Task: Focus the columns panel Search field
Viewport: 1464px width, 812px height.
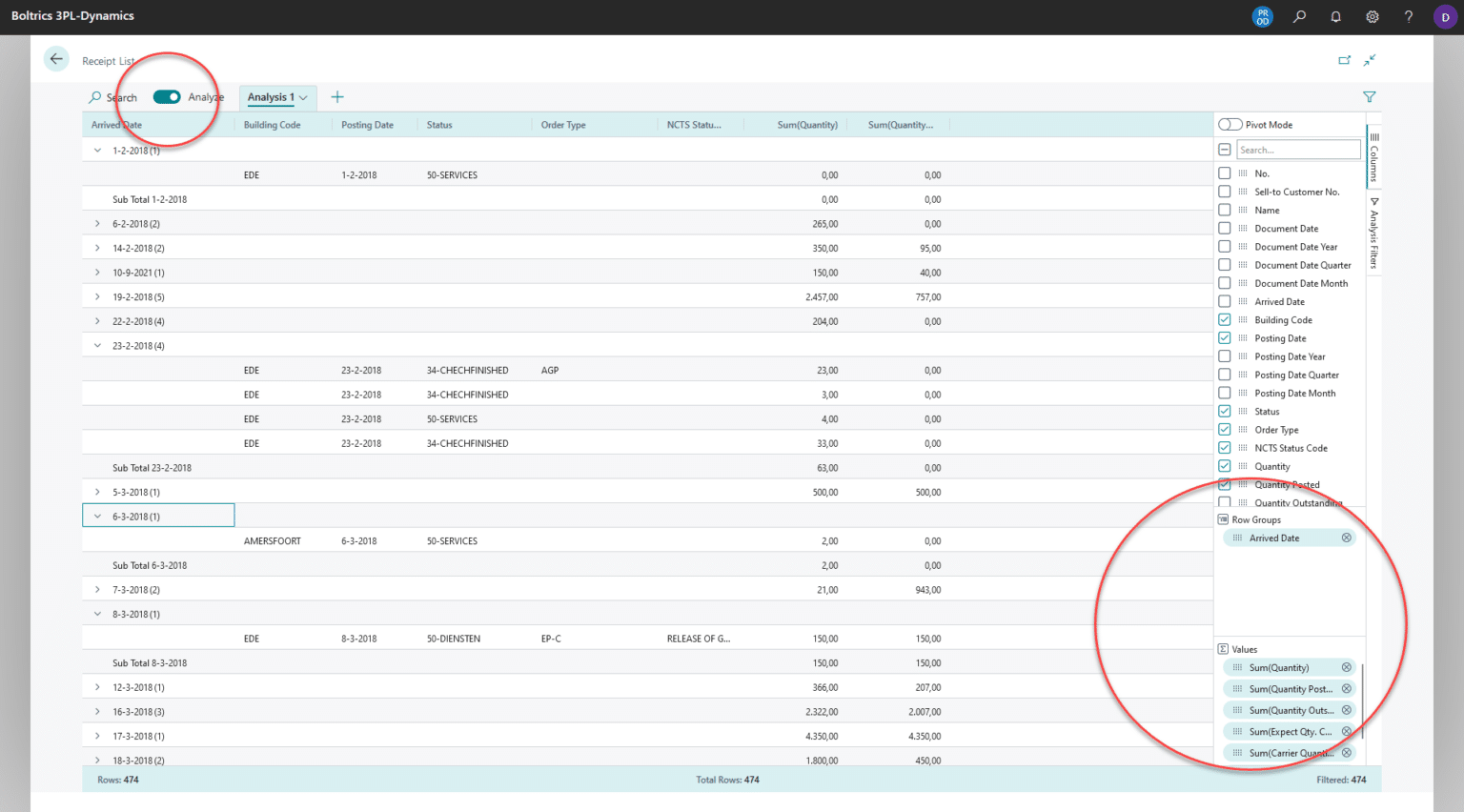Action: click(x=1298, y=150)
